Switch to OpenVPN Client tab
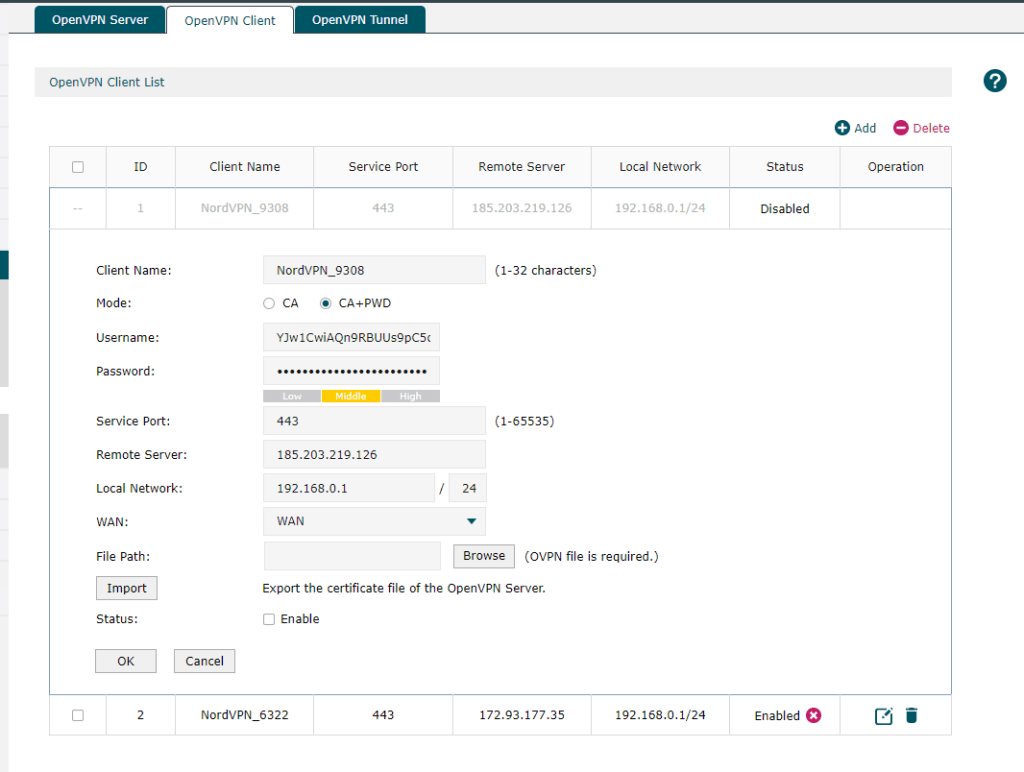Image resolution: width=1024 pixels, height=772 pixels. (x=230, y=20)
